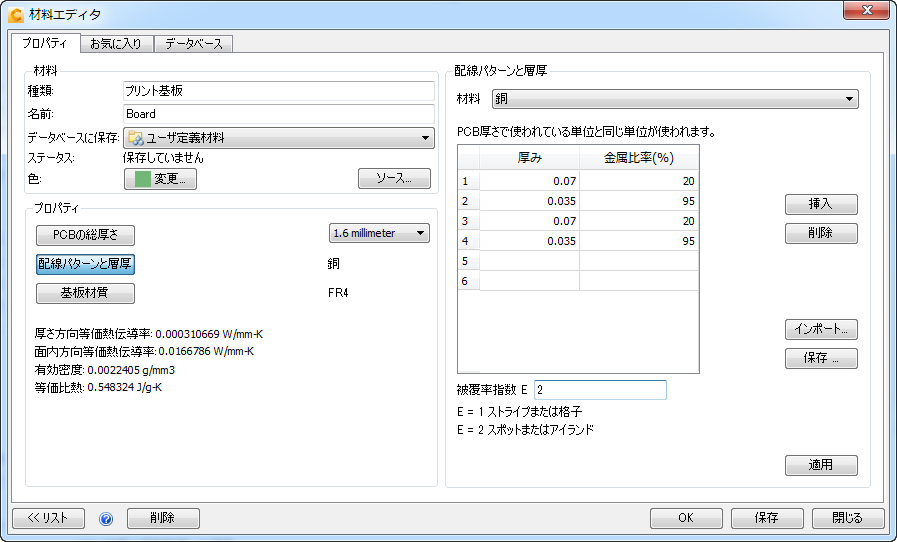This screenshot has height=542, width=897.
Task: Click the 厚み column header
Action: click(x=530, y=158)
